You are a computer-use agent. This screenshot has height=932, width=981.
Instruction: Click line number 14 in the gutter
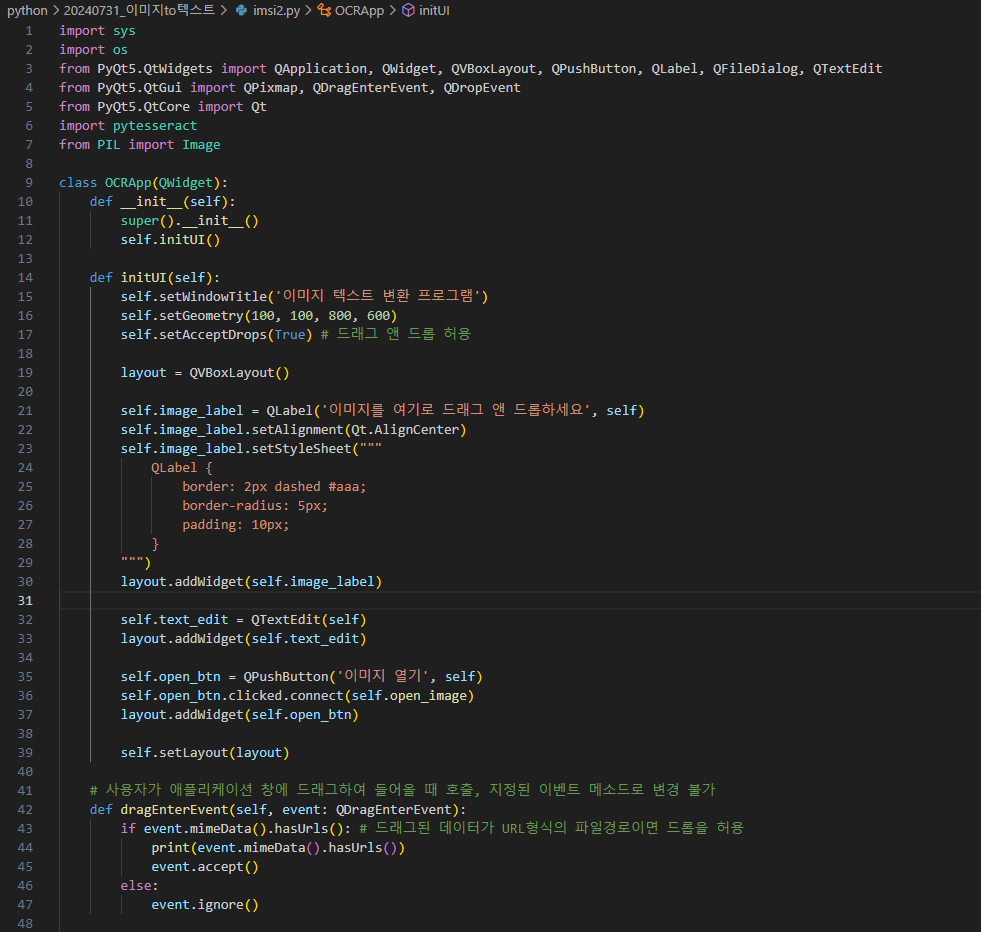point(25,278)
